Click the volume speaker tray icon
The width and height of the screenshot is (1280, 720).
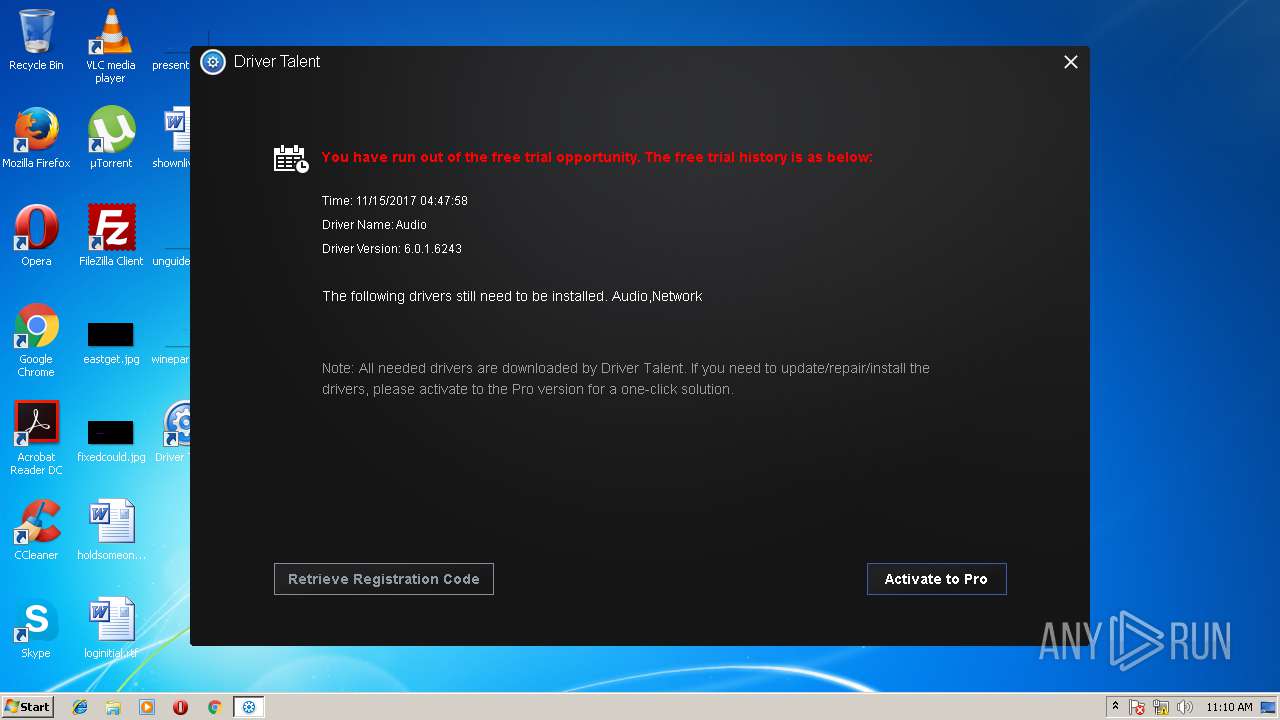click(x=1185, y=707)
